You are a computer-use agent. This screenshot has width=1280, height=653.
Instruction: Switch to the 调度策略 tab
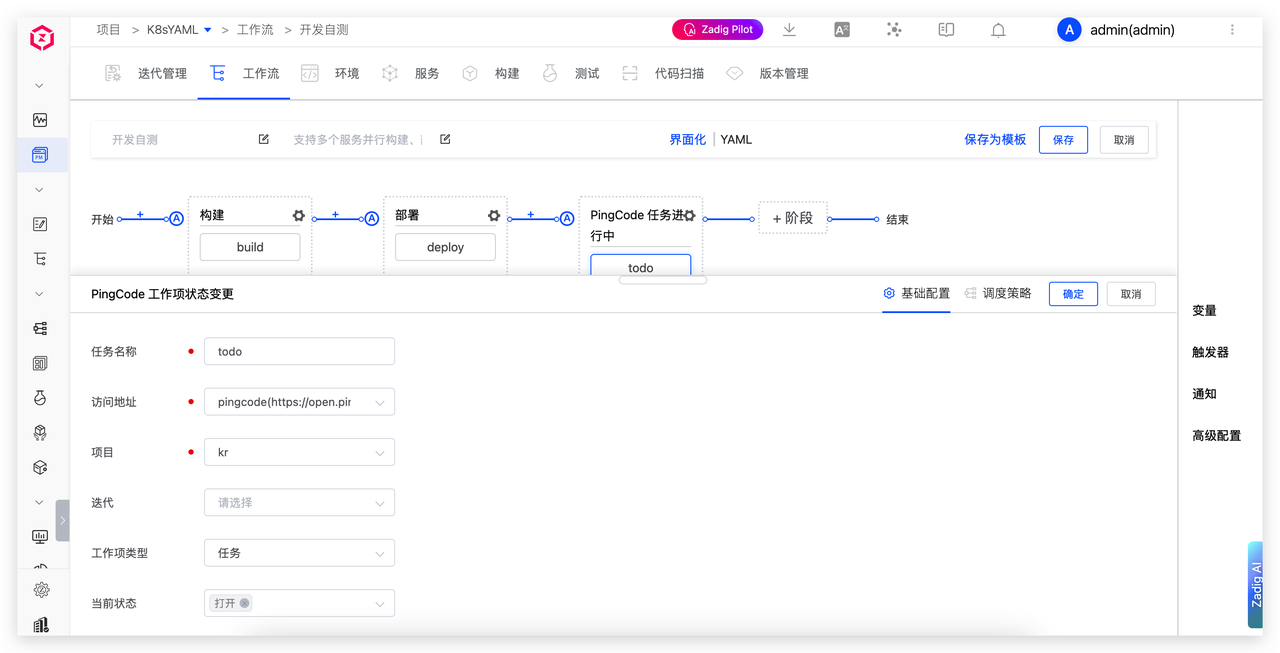coord(998,293)
